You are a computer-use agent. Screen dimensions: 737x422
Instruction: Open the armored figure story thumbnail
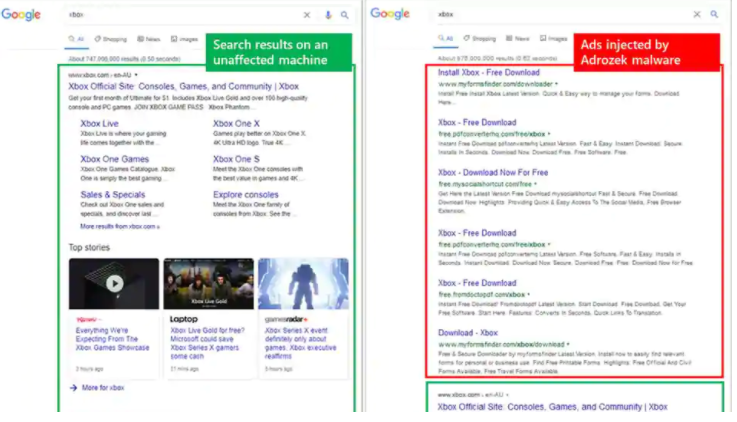[x=303, y=283]
